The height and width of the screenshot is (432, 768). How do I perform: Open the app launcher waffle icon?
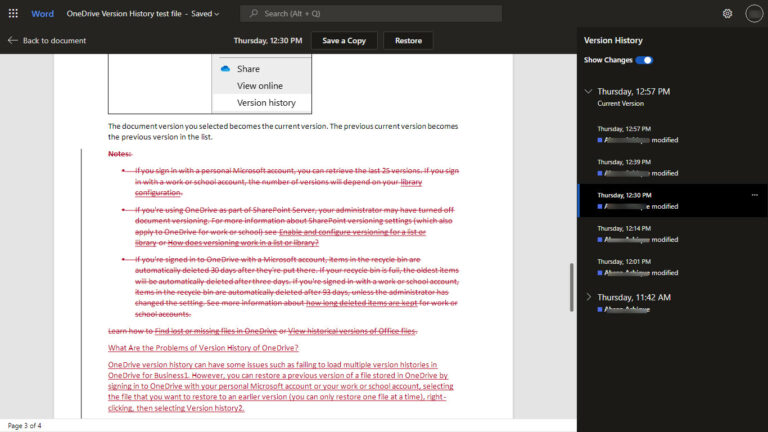coord(13,14)
